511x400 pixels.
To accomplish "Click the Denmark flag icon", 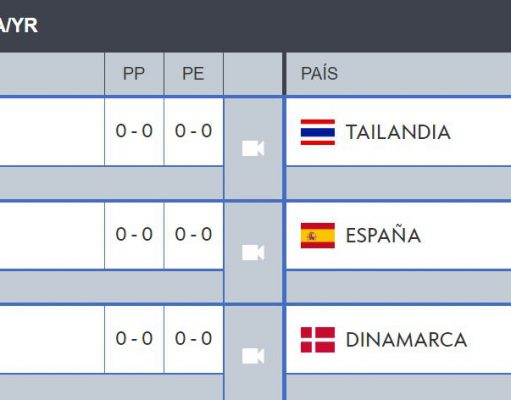I will coord(318,340).
